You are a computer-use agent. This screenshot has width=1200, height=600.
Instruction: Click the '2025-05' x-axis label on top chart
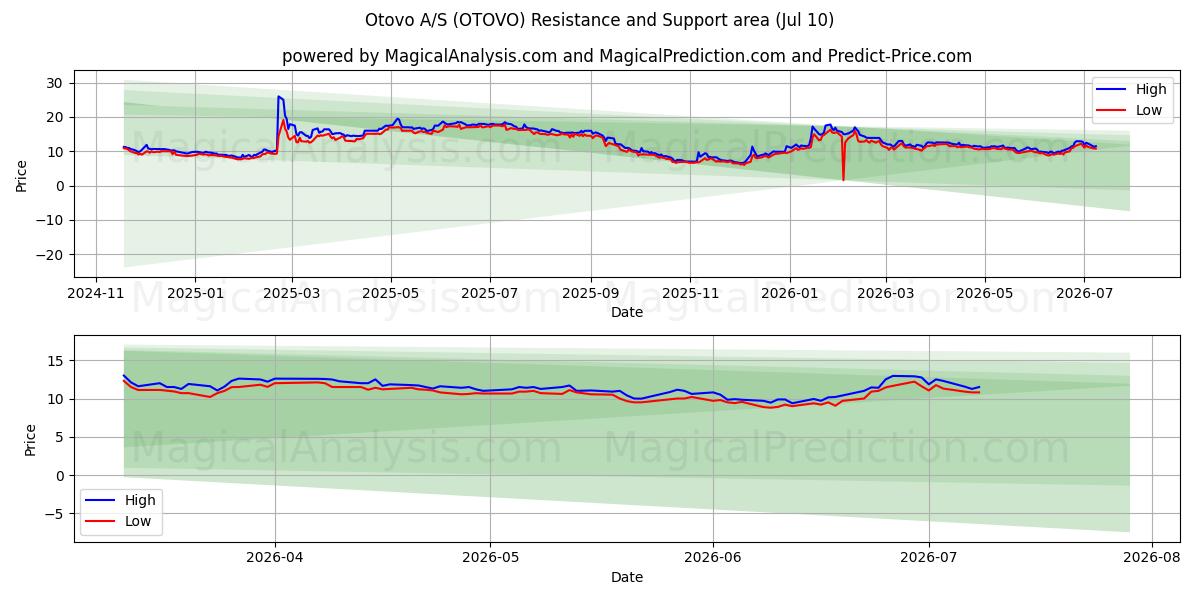tap(391, 294)
